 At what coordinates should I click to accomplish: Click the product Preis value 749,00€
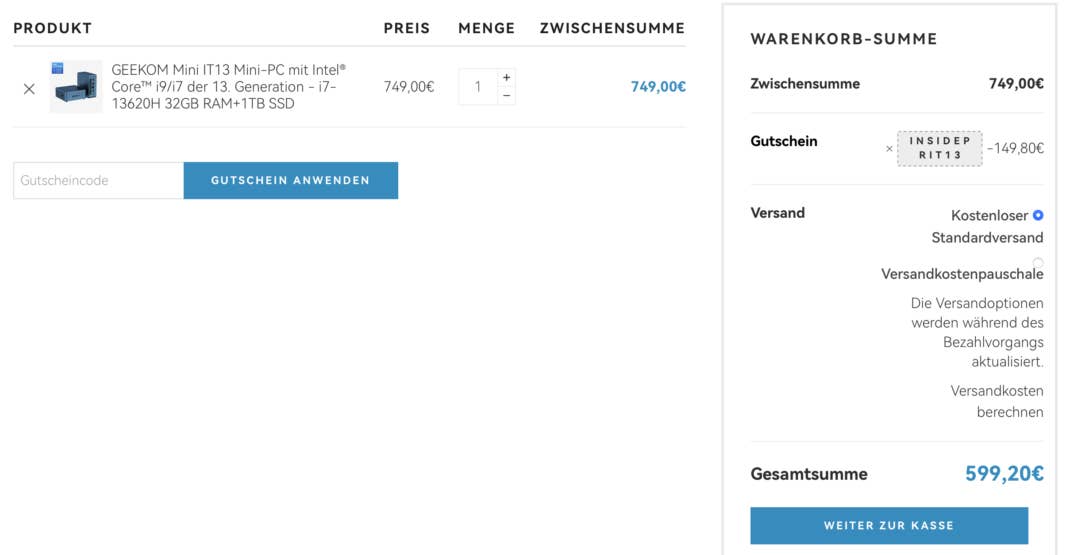point(409,87)
